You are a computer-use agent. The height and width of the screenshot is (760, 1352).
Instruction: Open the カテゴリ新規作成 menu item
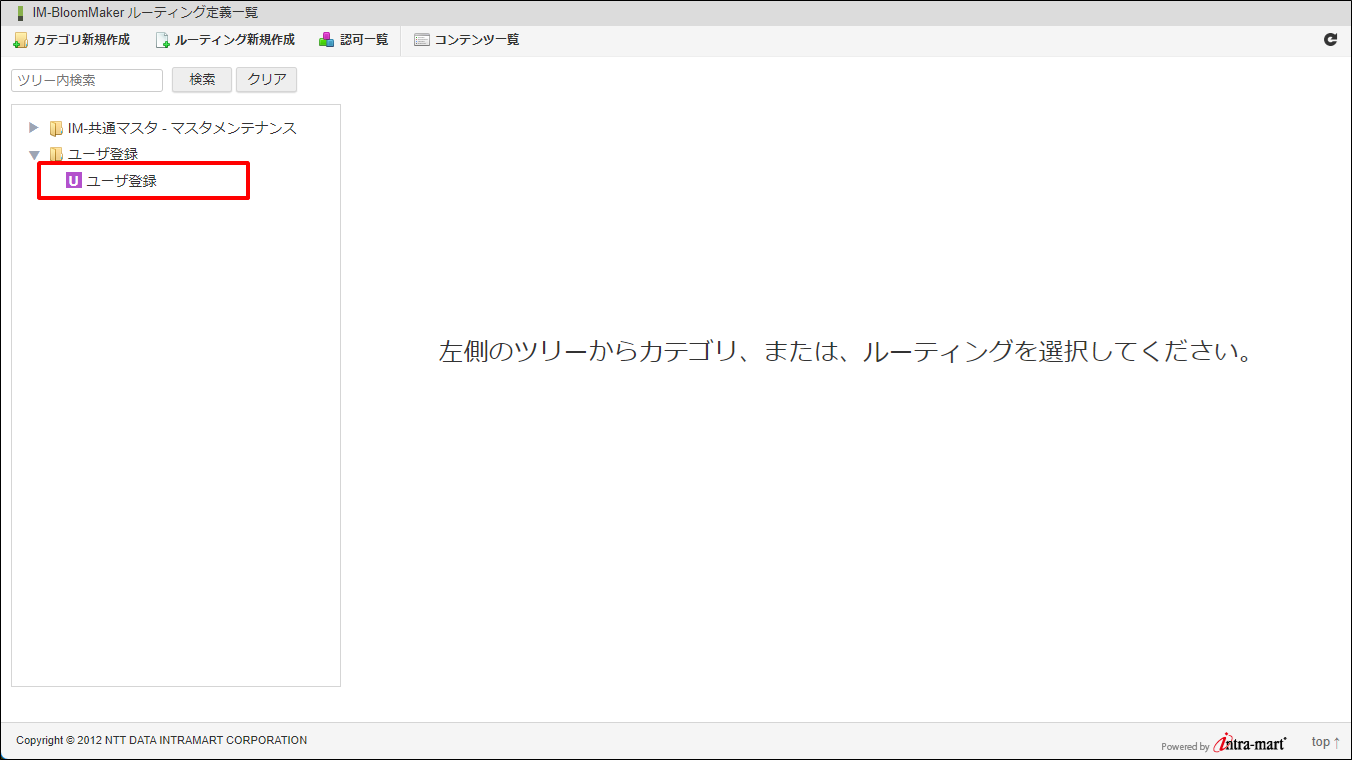pyautogui.click(x=81, y=40)
